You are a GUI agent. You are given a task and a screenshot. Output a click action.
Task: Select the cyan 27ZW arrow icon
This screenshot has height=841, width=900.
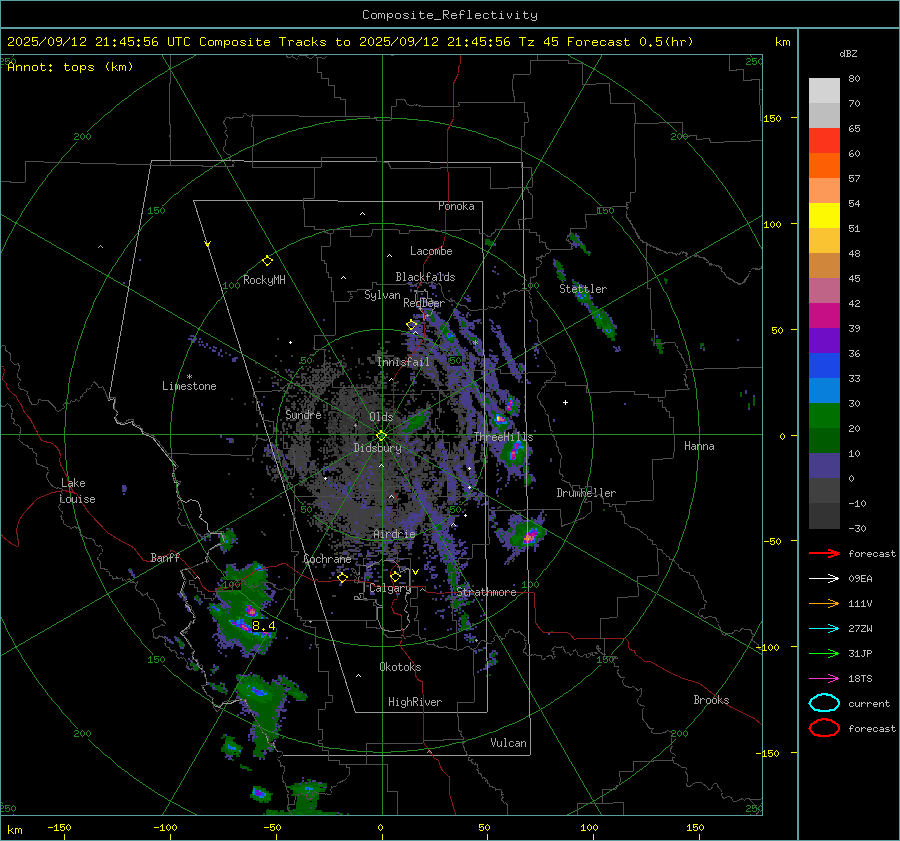point(824,629)
